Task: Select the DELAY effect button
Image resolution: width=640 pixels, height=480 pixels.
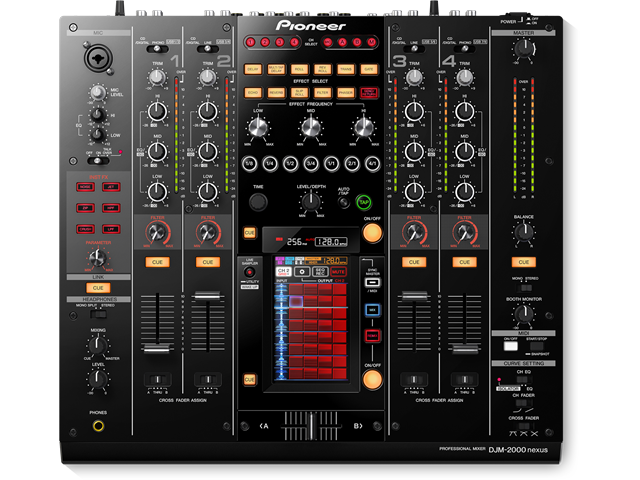Action: pyautogui.click(x=252, y=69)
